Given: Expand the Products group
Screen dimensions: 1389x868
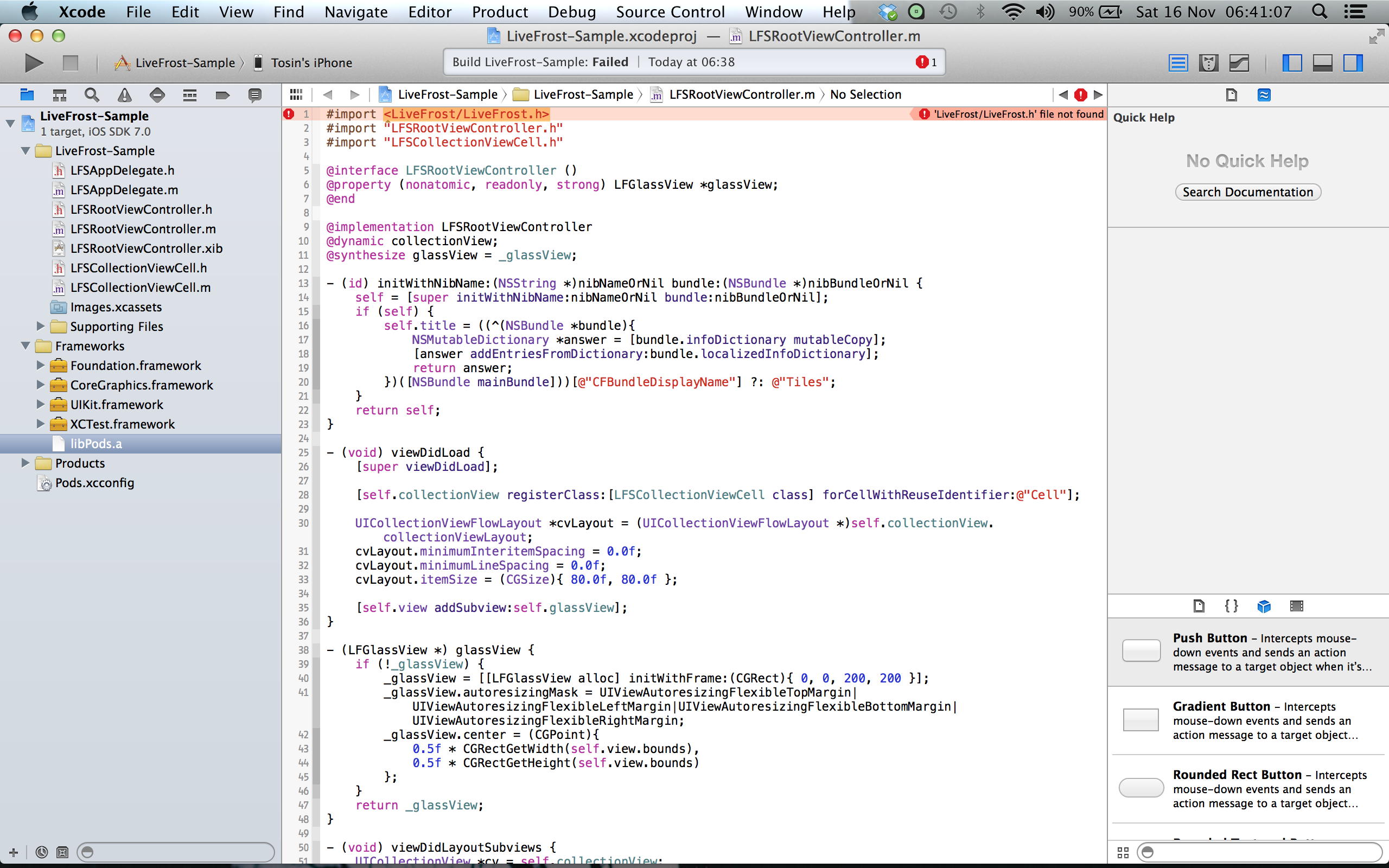Looking at the screenshot, I should pyautogui.click(x=26, y=463).
